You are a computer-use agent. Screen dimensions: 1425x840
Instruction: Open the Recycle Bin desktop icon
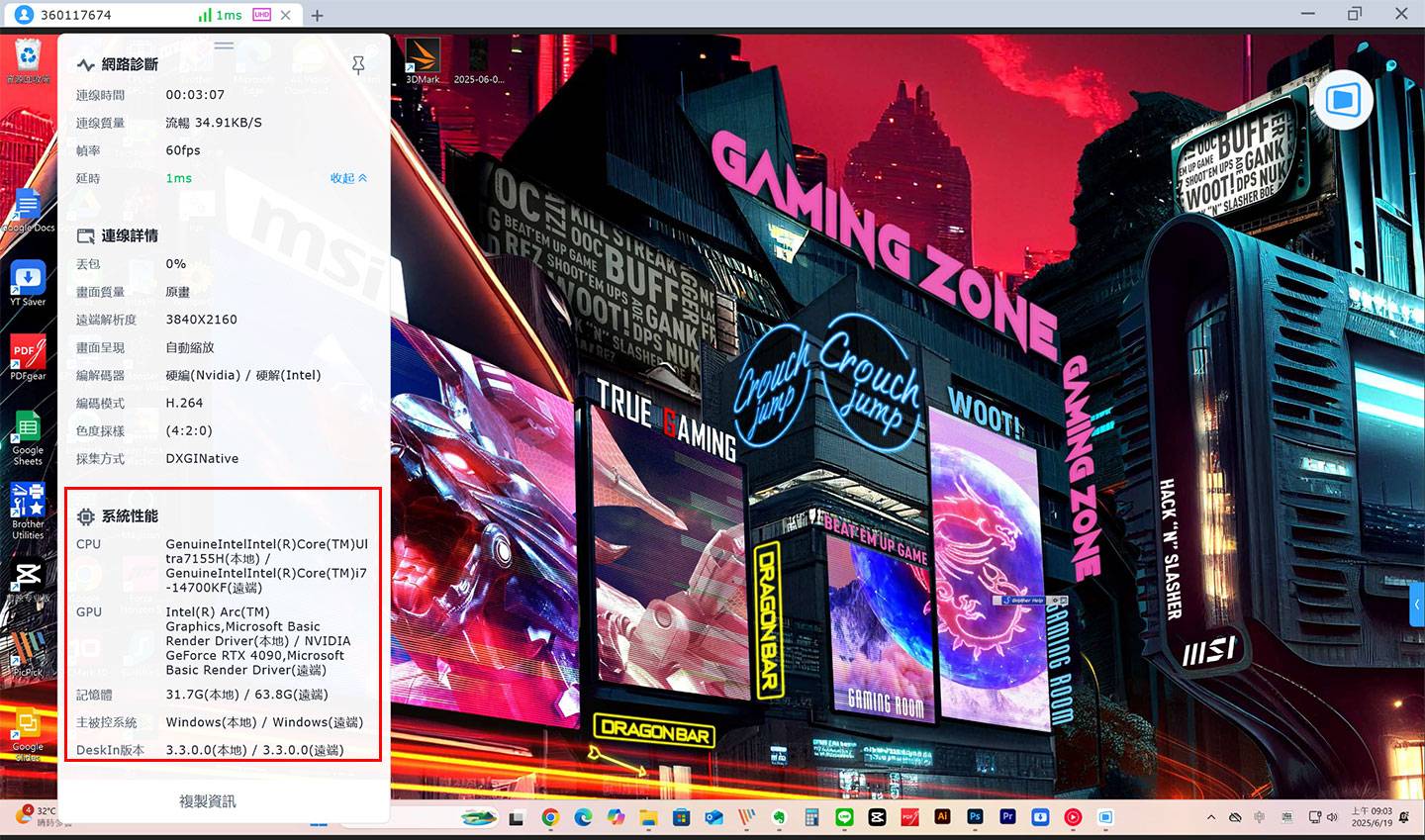28,61
